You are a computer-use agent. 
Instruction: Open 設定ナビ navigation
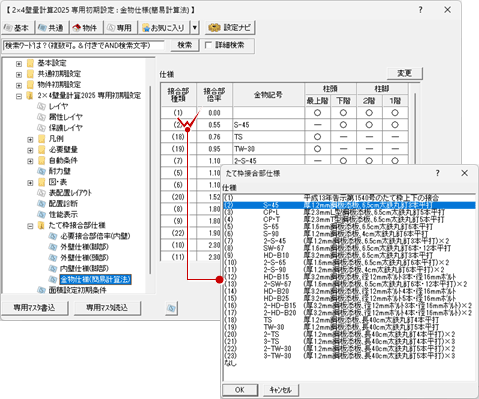(230, 28)
